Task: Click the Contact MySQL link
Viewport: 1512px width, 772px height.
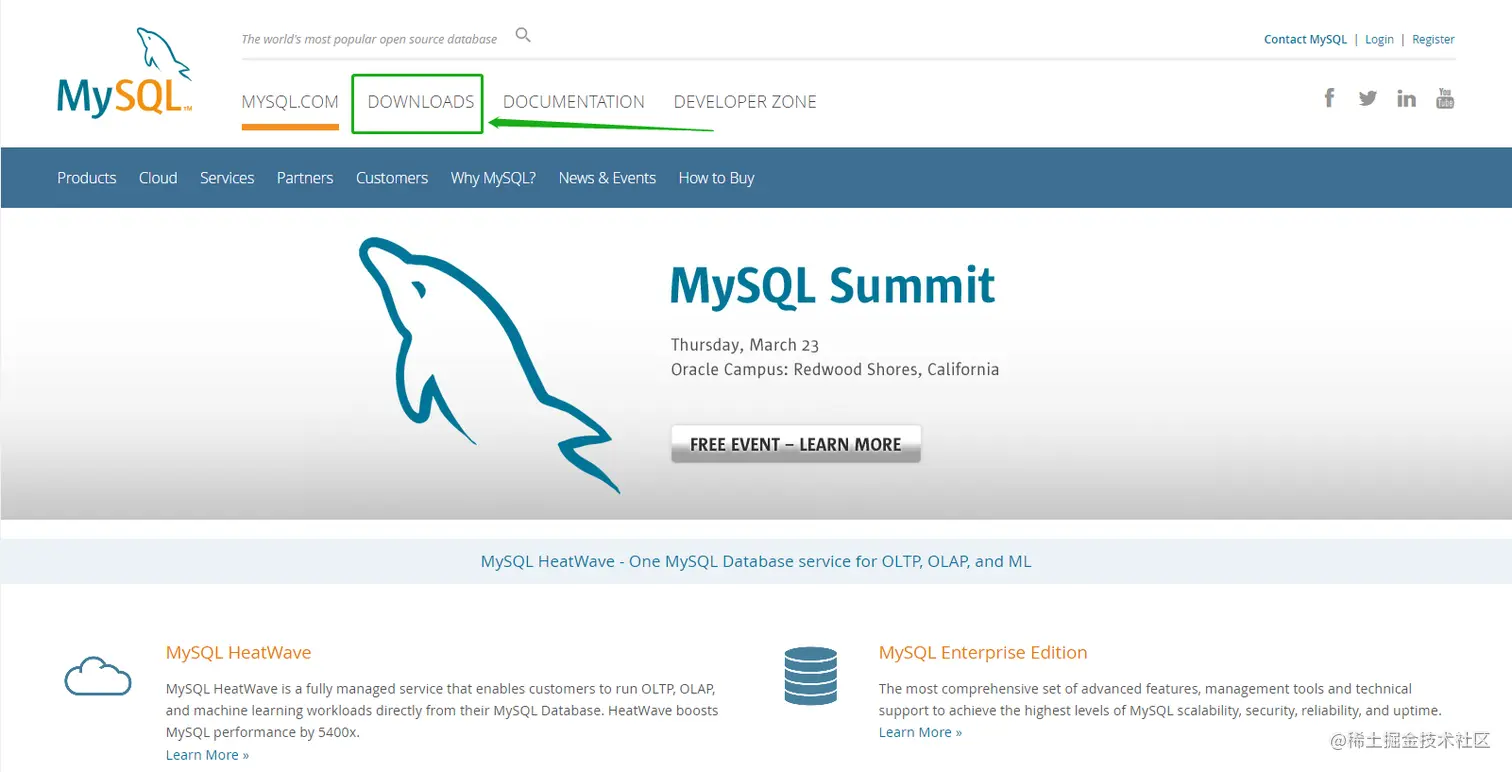Action: tap(1305, 39)
